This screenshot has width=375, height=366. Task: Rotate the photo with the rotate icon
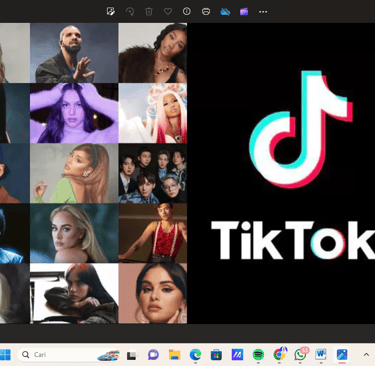pos(130,12)
